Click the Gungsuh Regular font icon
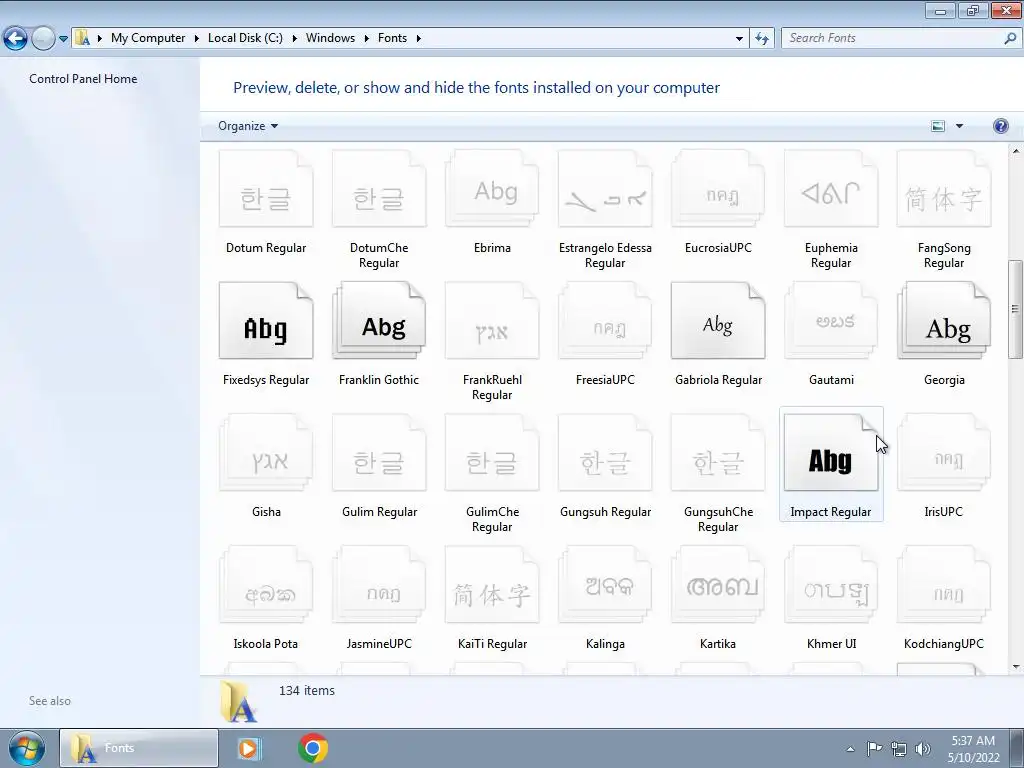Screen dimensions: 1024x768 (x=605, y=453)
